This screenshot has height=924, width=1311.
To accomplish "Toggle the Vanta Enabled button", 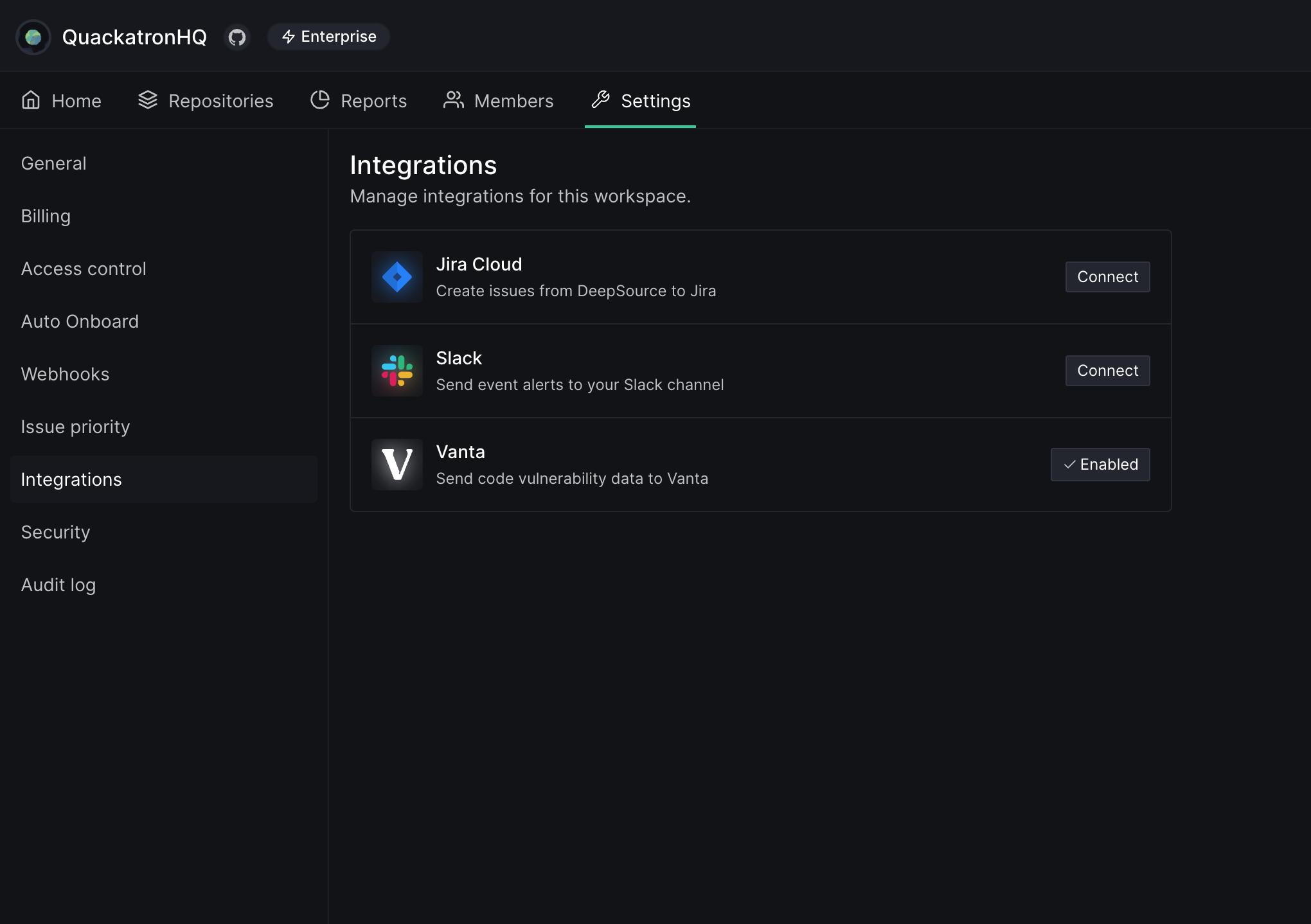I will coord(1100,465).
